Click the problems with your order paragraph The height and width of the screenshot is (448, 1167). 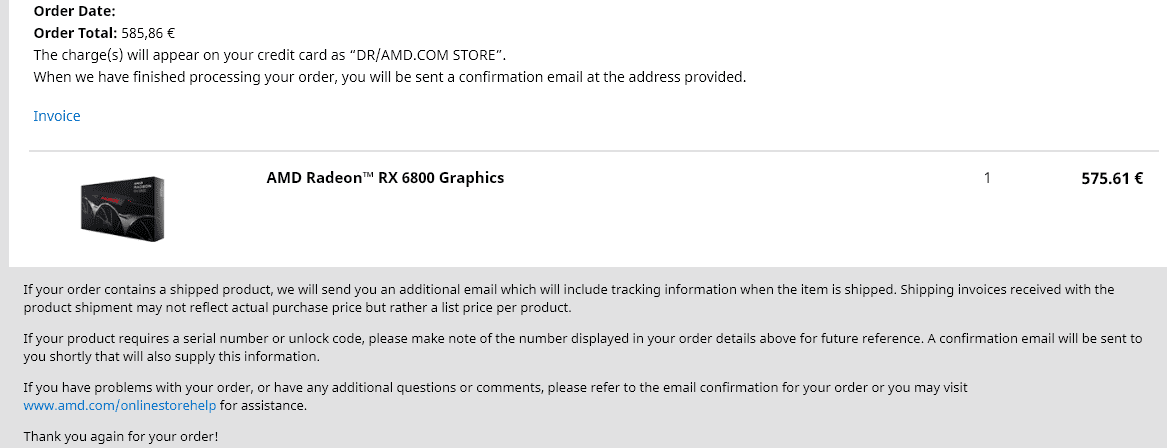[x=496, y=397]
